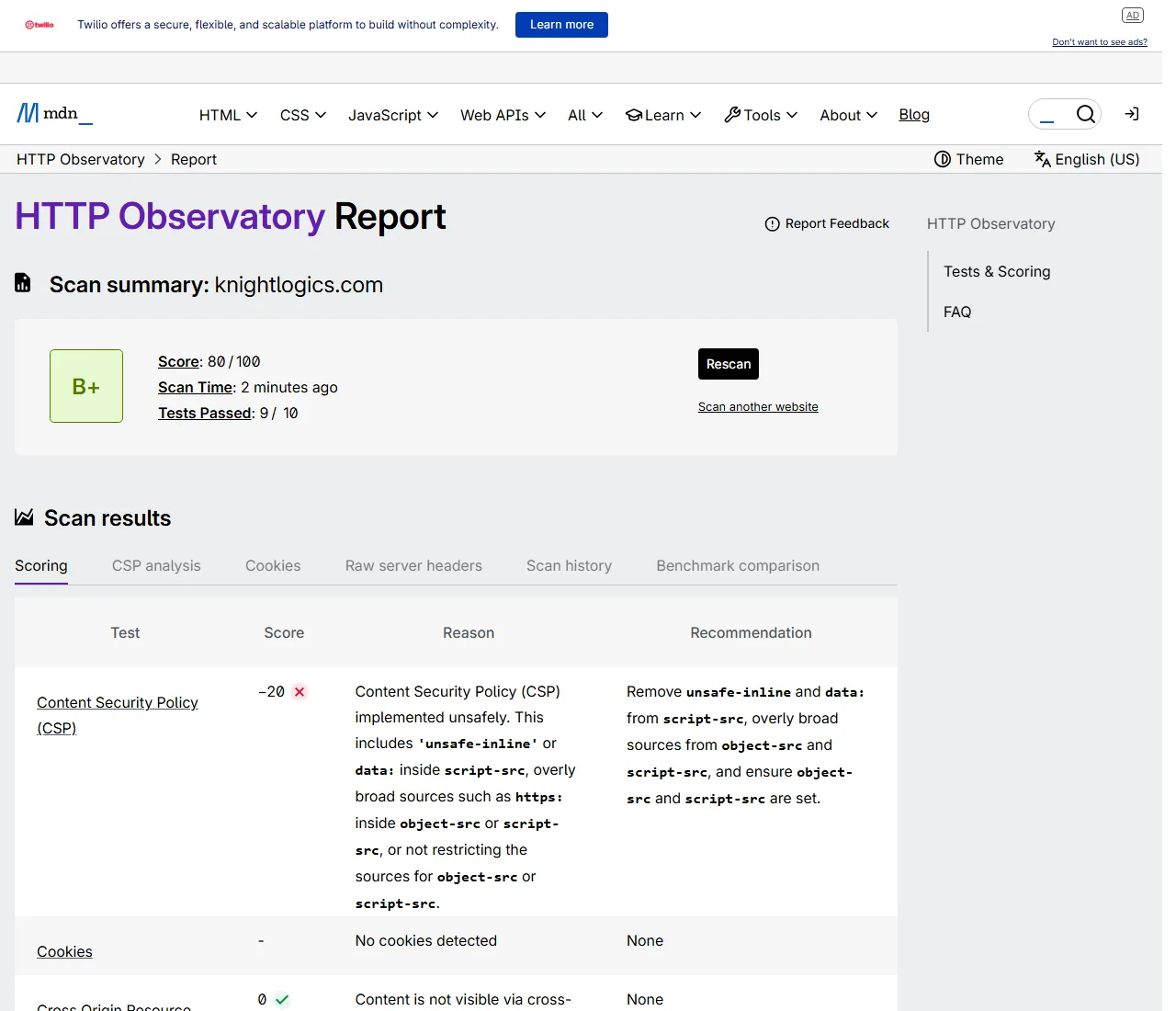1176x1011 pixels.
Task: Click the search magnifier icon
Action: [1085, 114]
